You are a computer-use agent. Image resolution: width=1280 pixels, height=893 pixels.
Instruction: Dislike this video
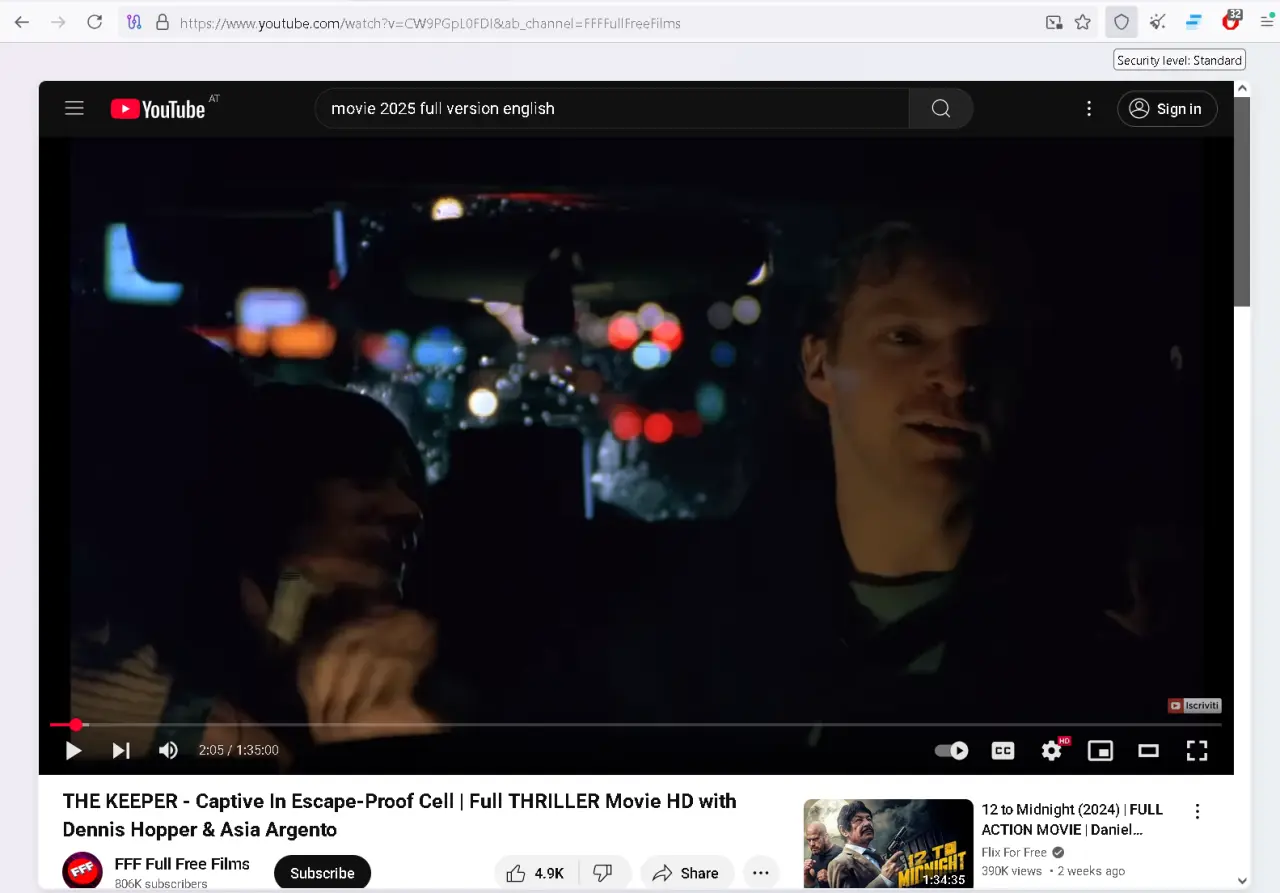click(603, 873)
